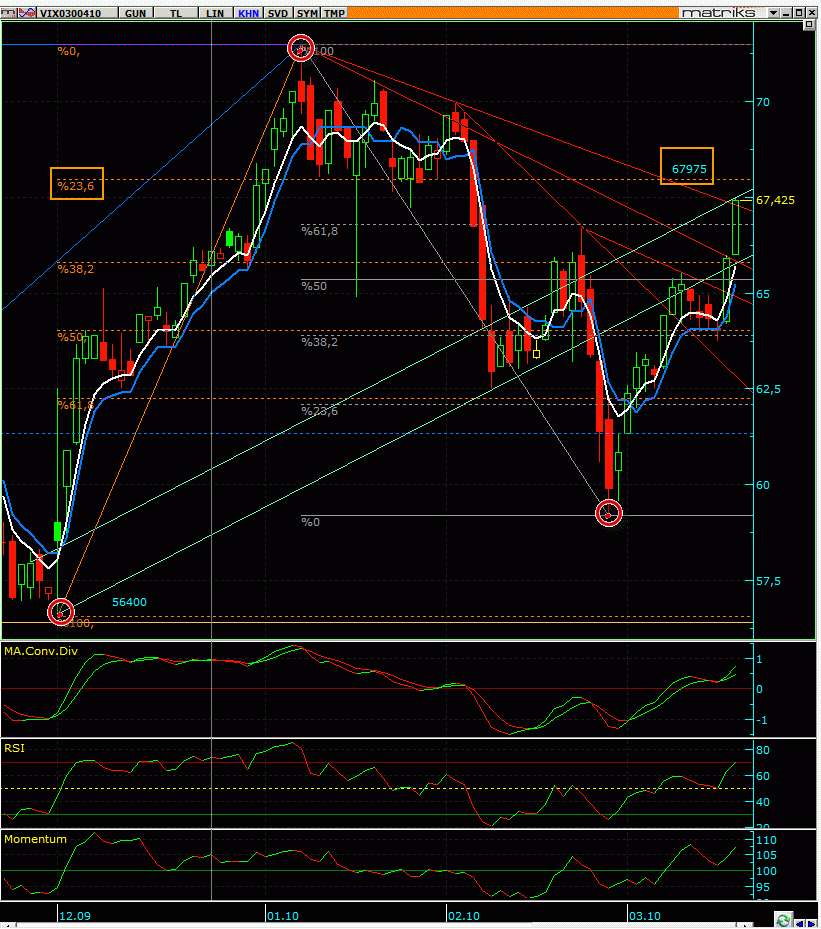
Task: Select the orange %23,6 Fibonacci label box
Action: tap(77, 183)
